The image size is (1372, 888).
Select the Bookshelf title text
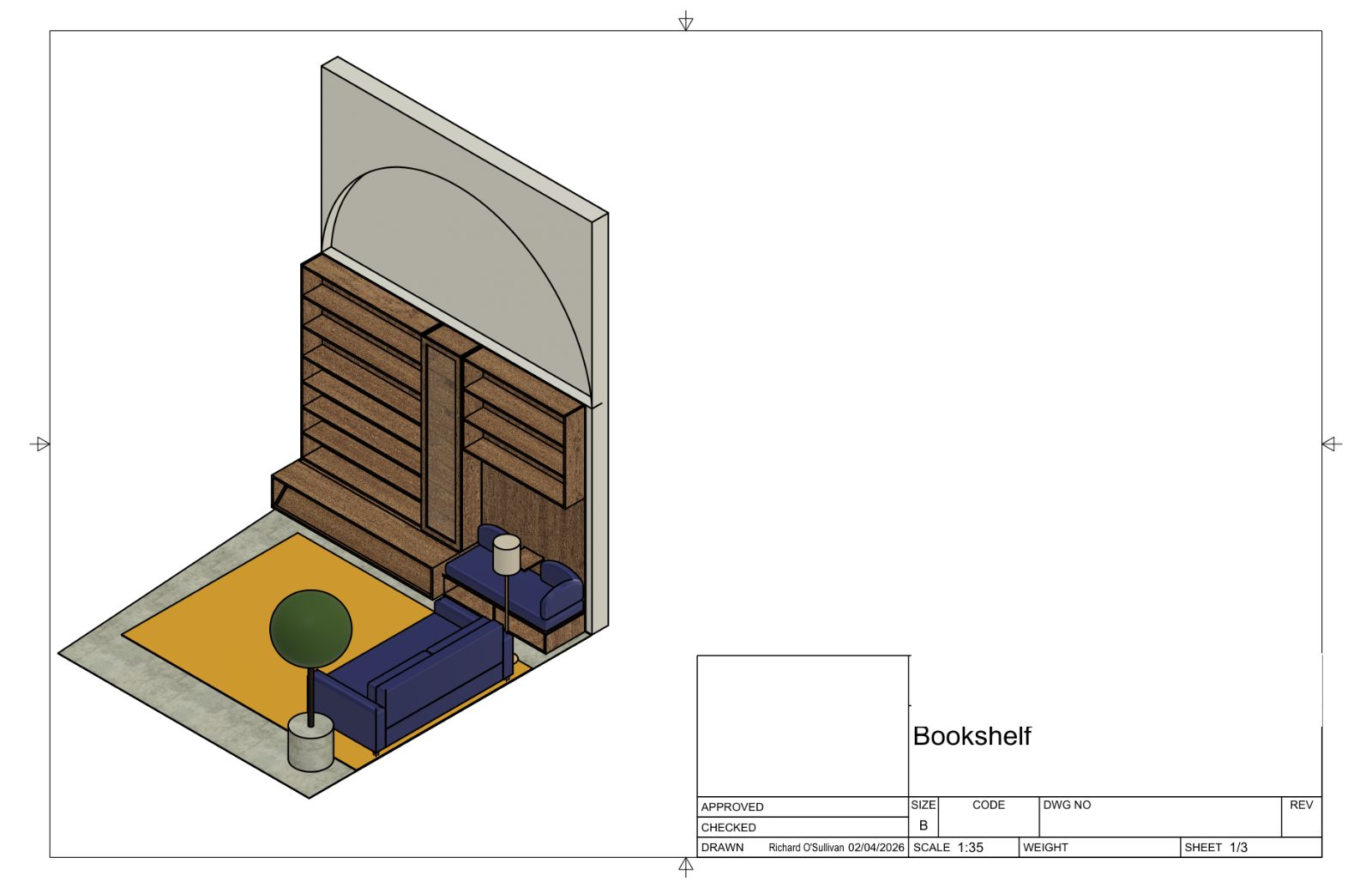972,736
